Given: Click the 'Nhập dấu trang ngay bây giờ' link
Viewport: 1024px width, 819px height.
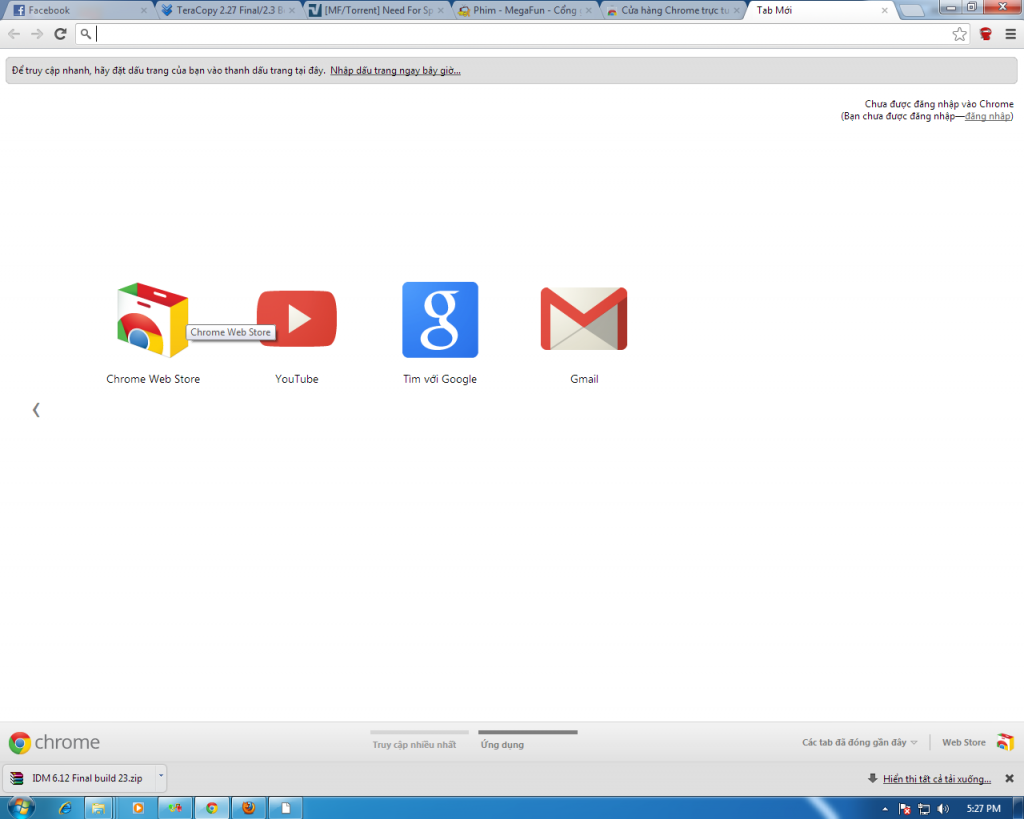Looking at the screenshot, I should coord(396,71).
